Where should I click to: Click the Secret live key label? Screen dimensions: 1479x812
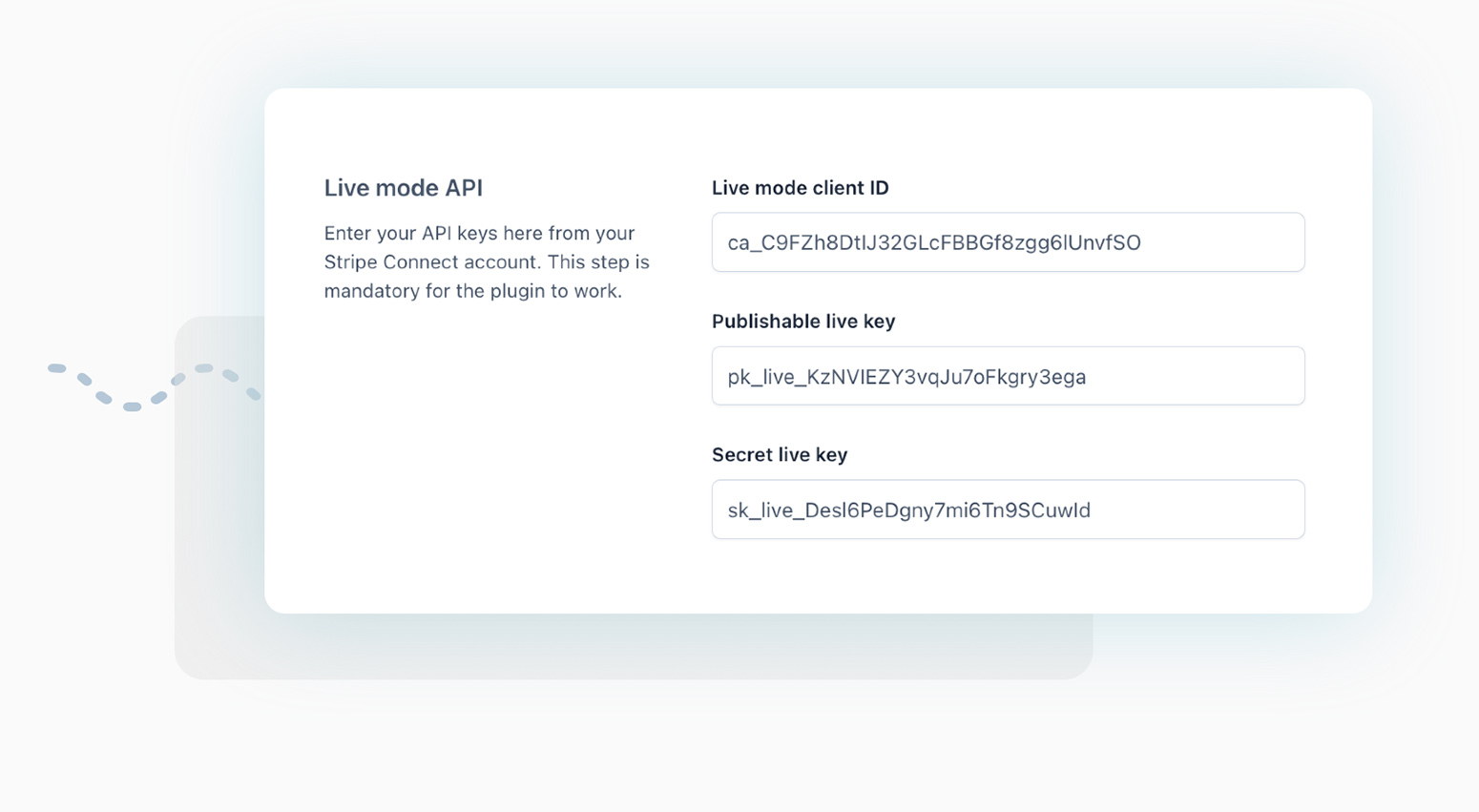780,455
